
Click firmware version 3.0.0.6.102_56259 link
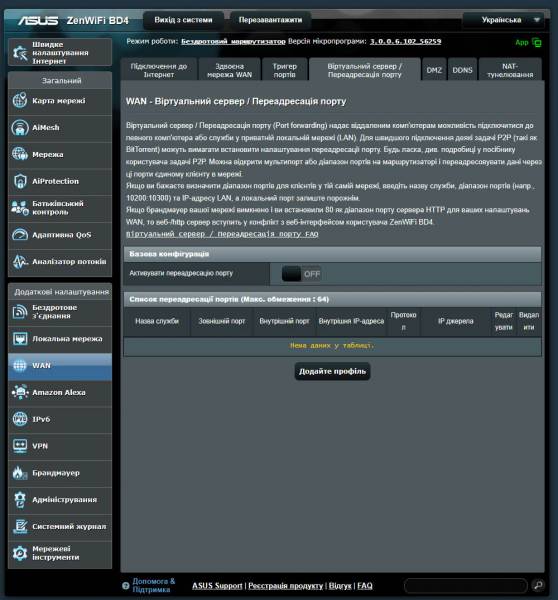[x=405, y=41]
